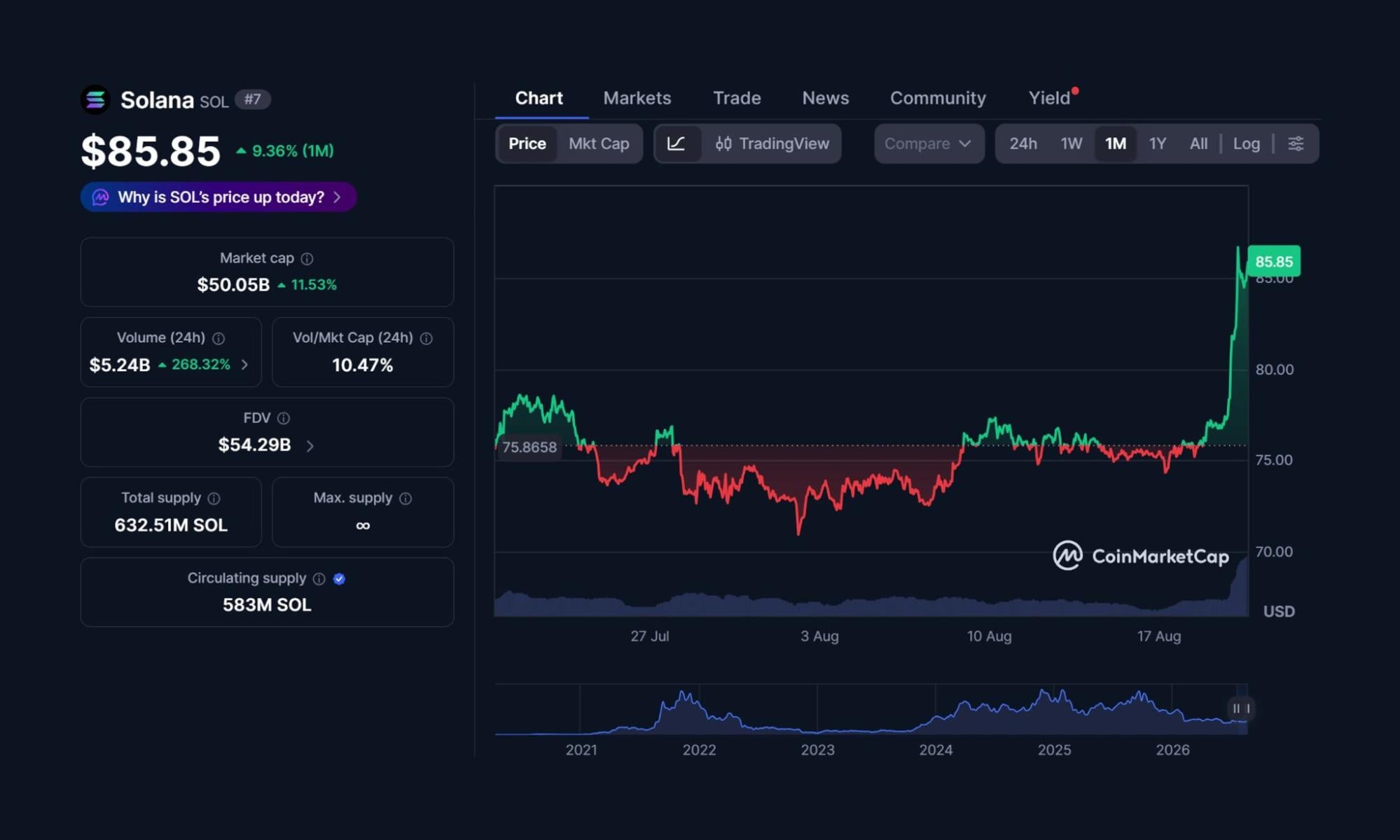Image resolution: width=1400 pixels, height=840 pixels.
Task: Set the chart range to 1W
Action: pos(1071,143)
